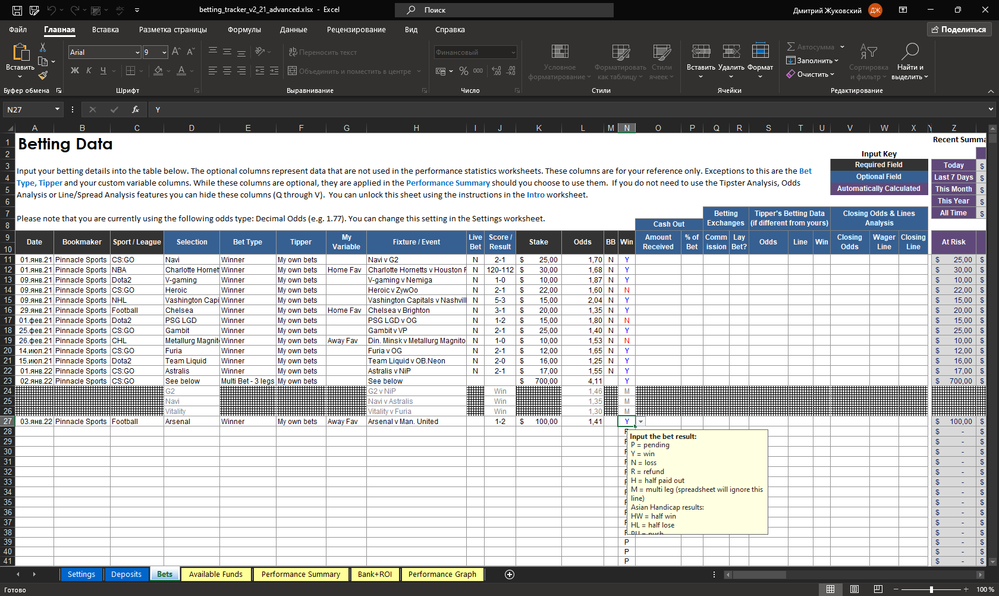Viewport: 999px width, 596px height.
Task: Open the Формулы ribbon tab
Action: 244,30
